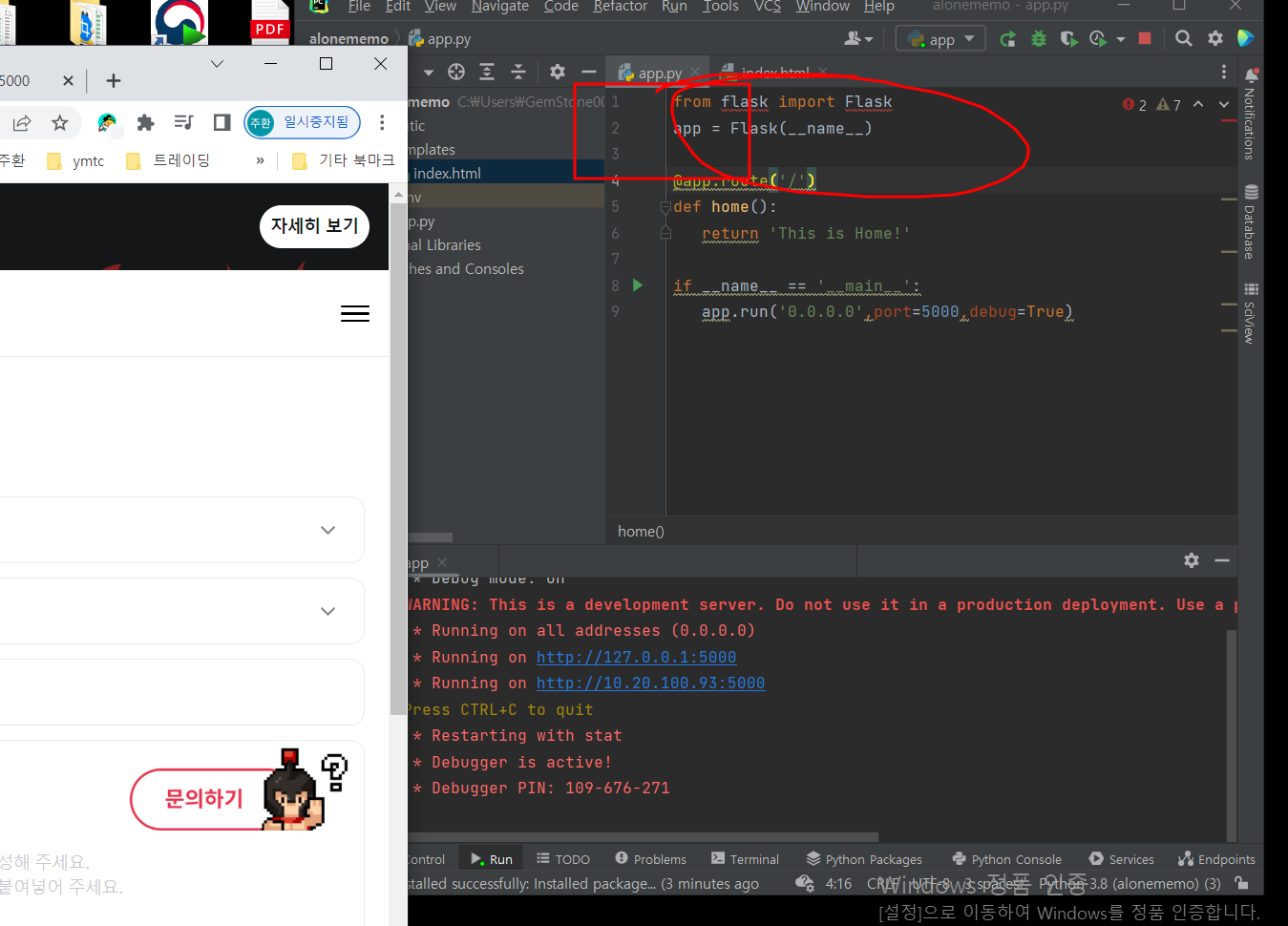
Task: Go to previous highlighted error arrow
Action: (1198, 104)
